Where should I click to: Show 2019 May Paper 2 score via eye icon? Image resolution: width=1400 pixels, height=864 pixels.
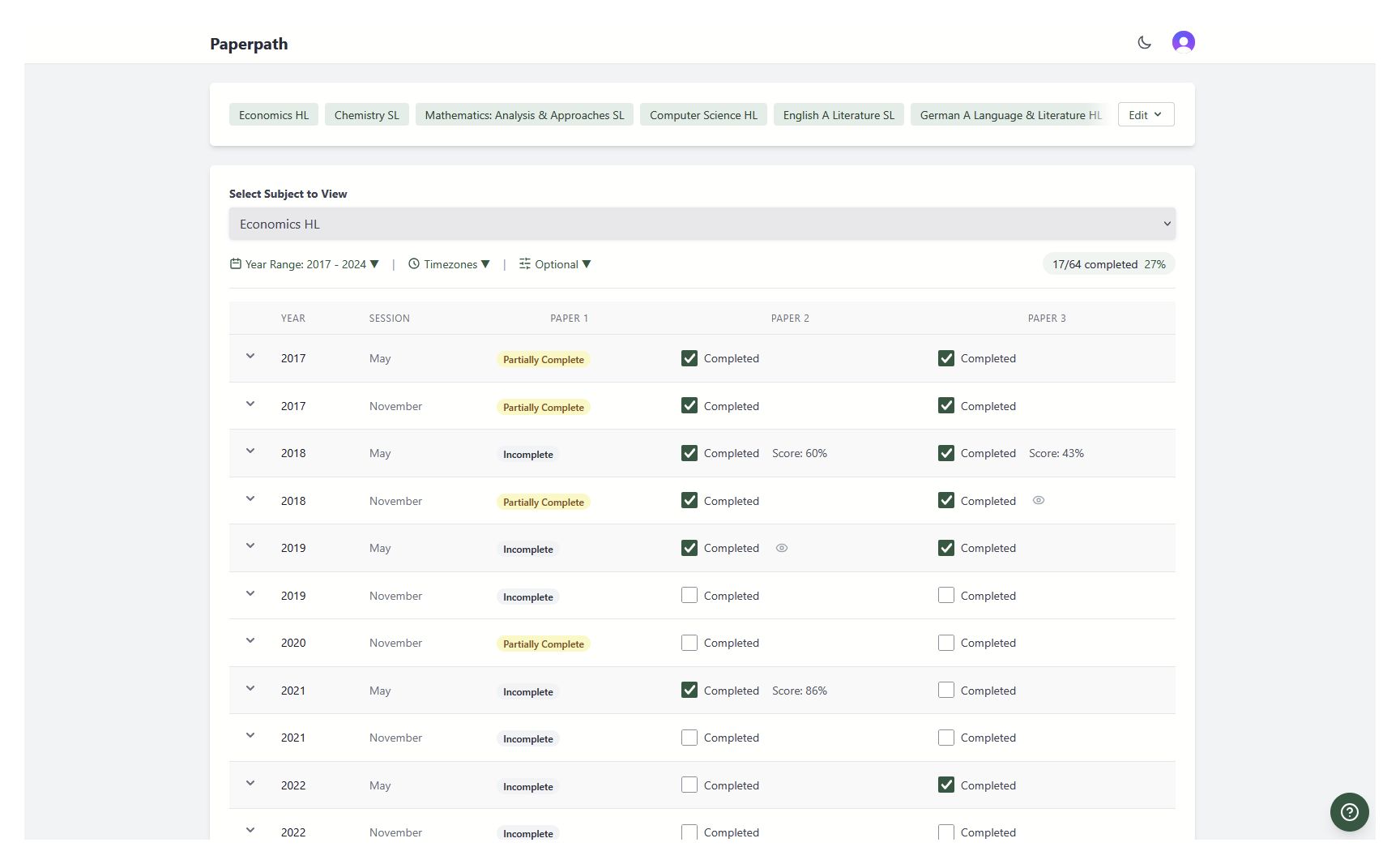click(781, 548)
